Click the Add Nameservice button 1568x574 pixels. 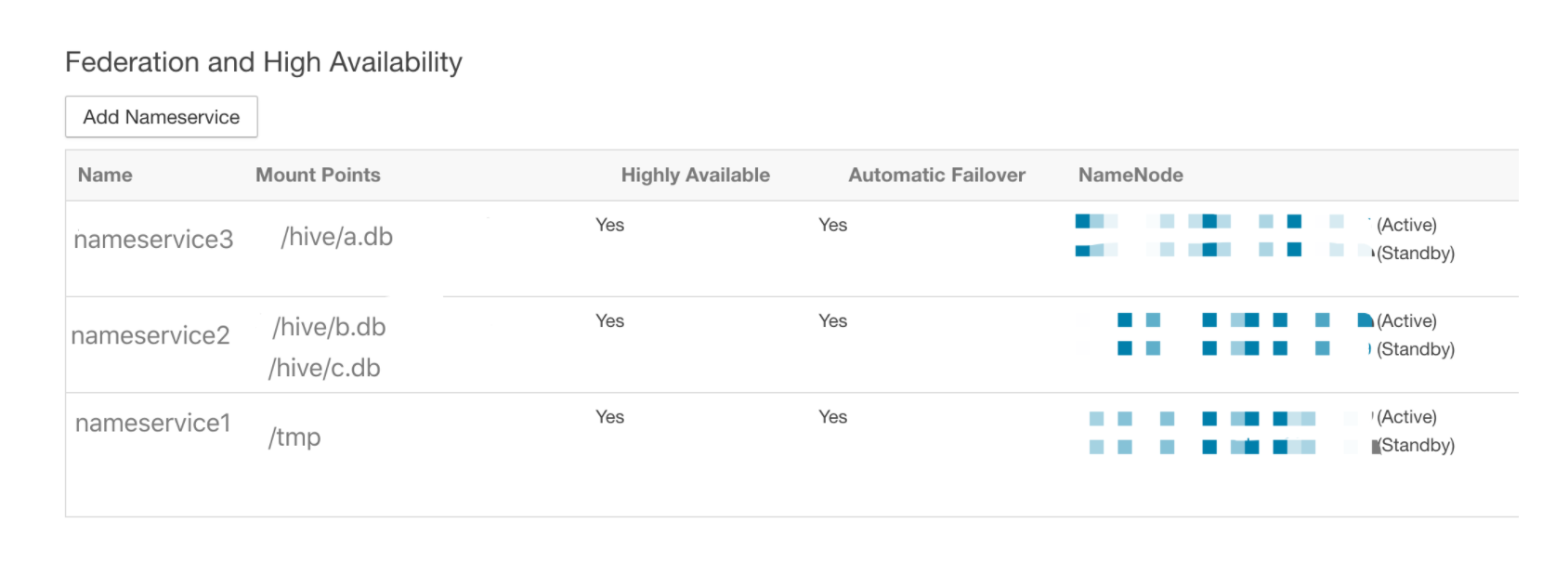click(161, 117)
